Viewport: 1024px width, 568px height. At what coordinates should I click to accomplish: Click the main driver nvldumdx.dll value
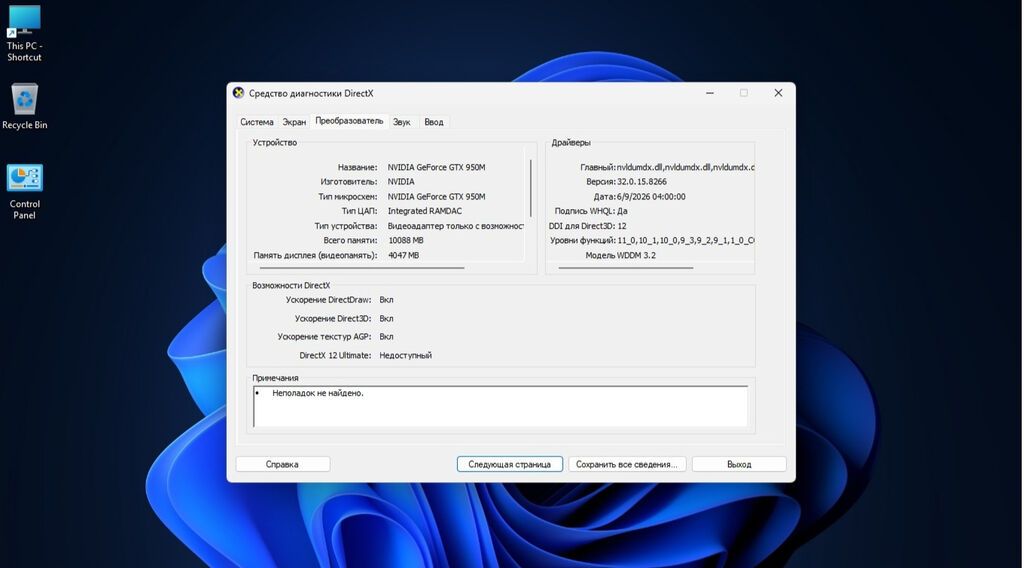pyautogui.click(x=685, y=167)
